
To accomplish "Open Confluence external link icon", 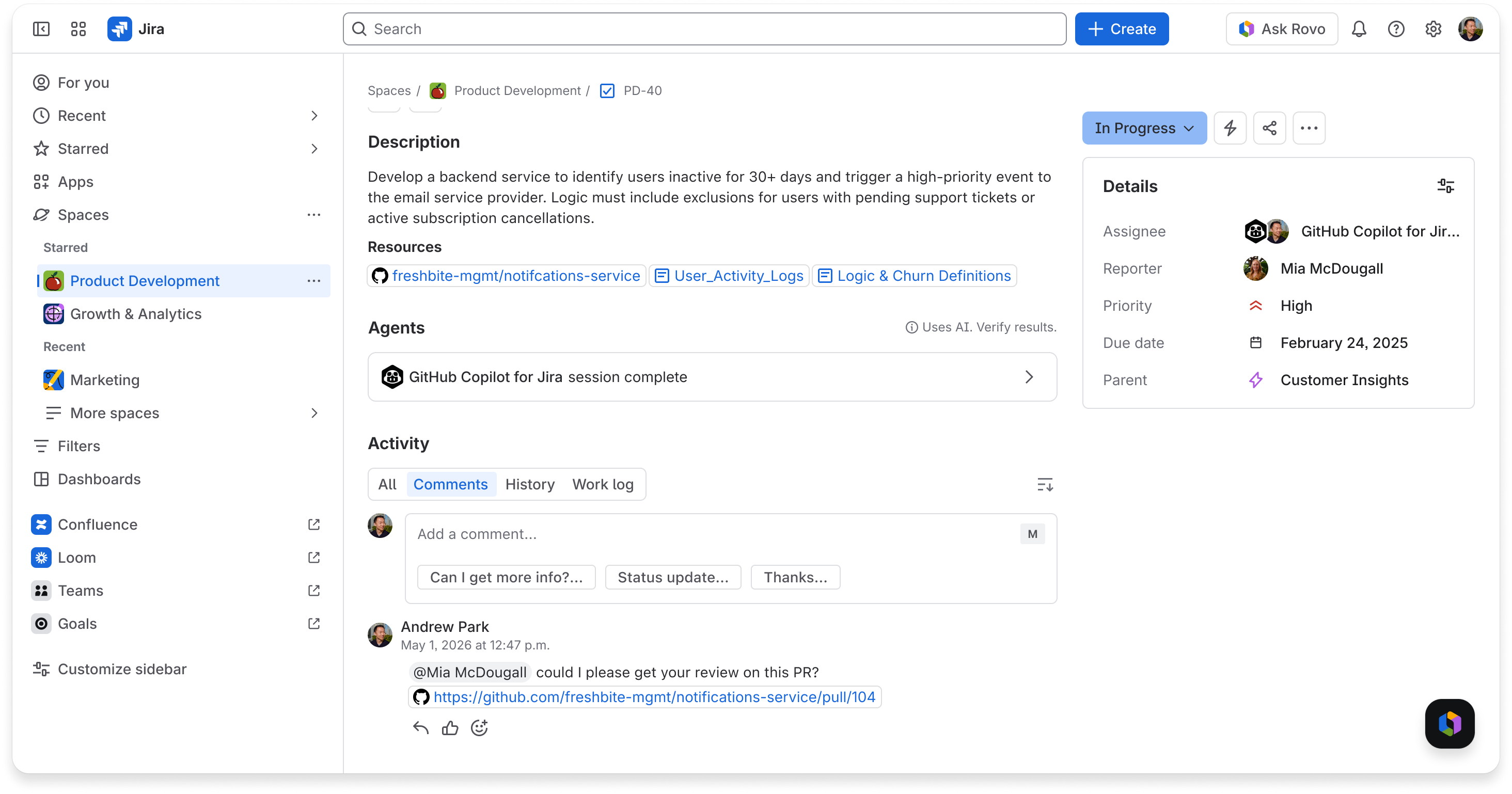I will [x=314, y=524].
